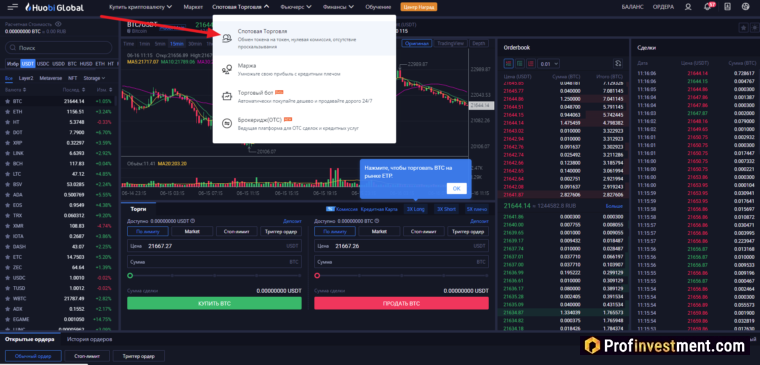Switch to История ордеров tab
Image resolution: width=760 pixels, height=365 pixels.
pyautogui.click(x=90, y=339)
